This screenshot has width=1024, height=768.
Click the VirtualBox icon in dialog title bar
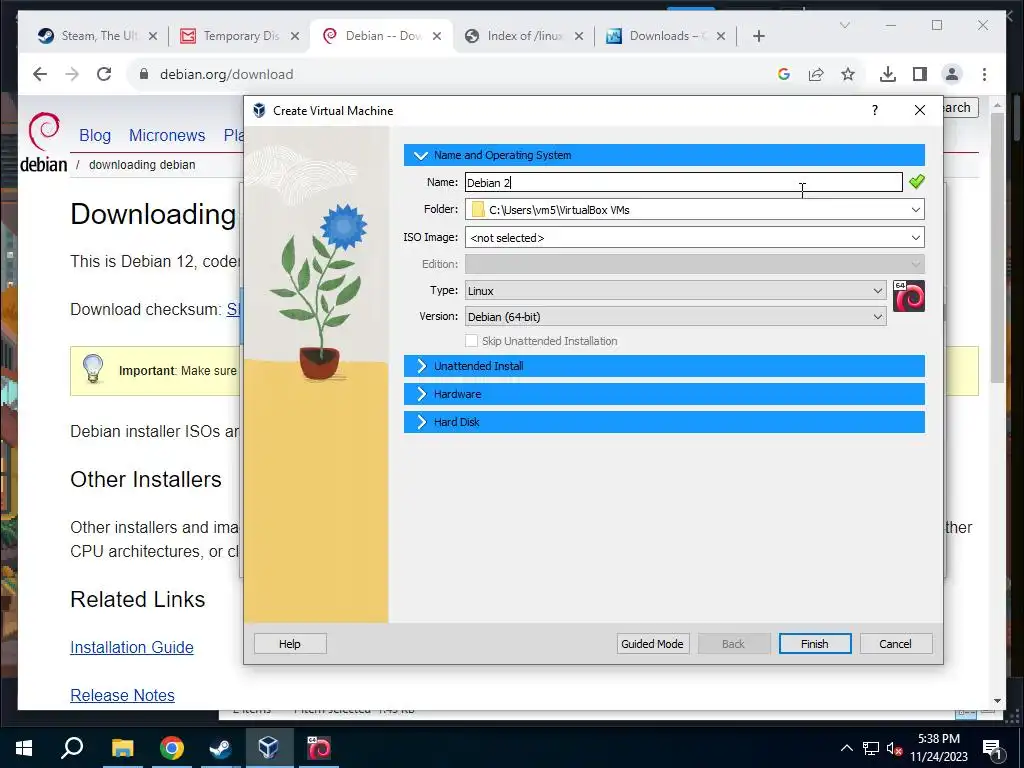[x=259, y=110]
